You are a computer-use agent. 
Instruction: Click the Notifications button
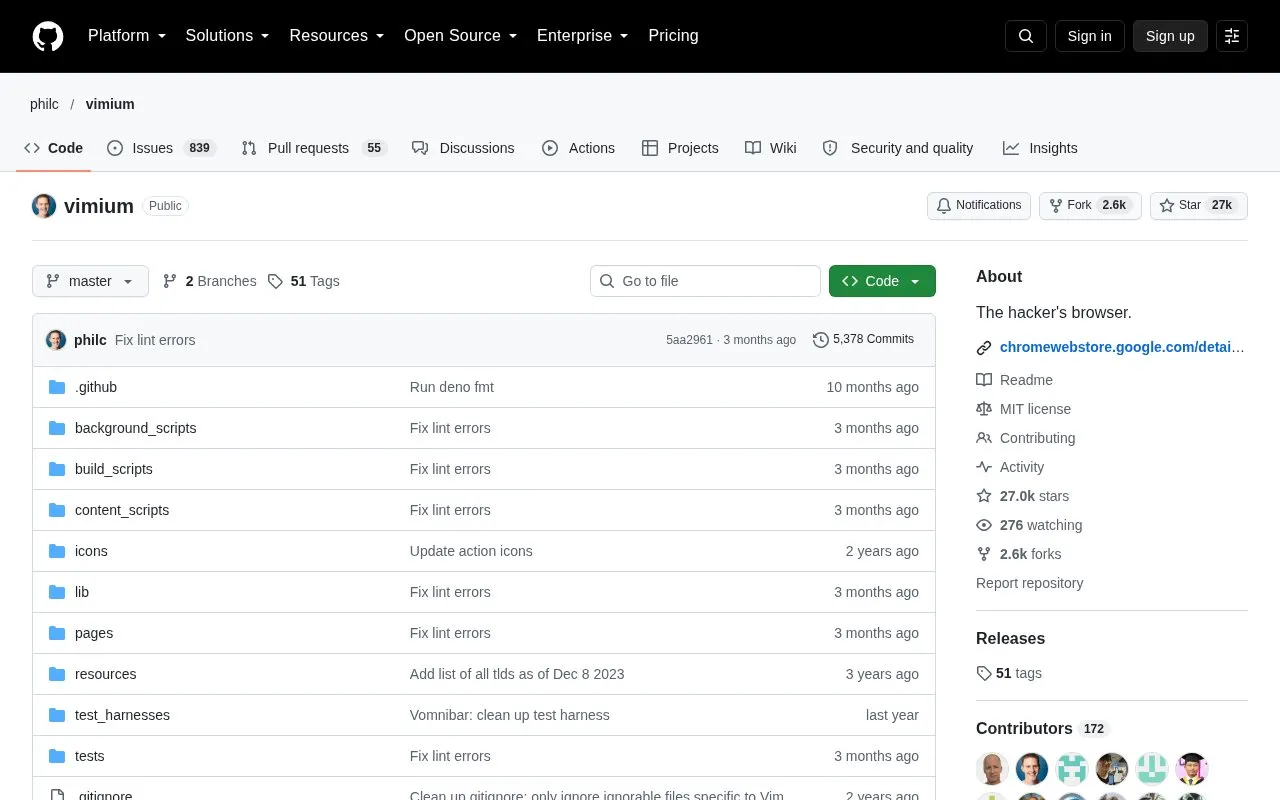tap(979, 206)
